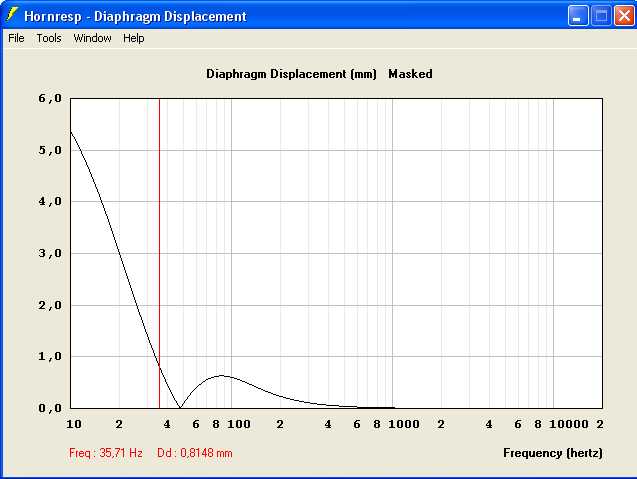Click the 100 label on the frequency axis
Image resolution: width=637 pixels, height=479 pixels.
pyautogui.click(x=238, y=424)
